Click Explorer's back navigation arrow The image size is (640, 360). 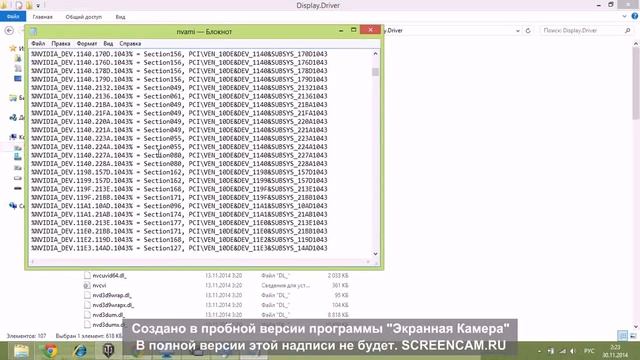[x=9, y=31]
